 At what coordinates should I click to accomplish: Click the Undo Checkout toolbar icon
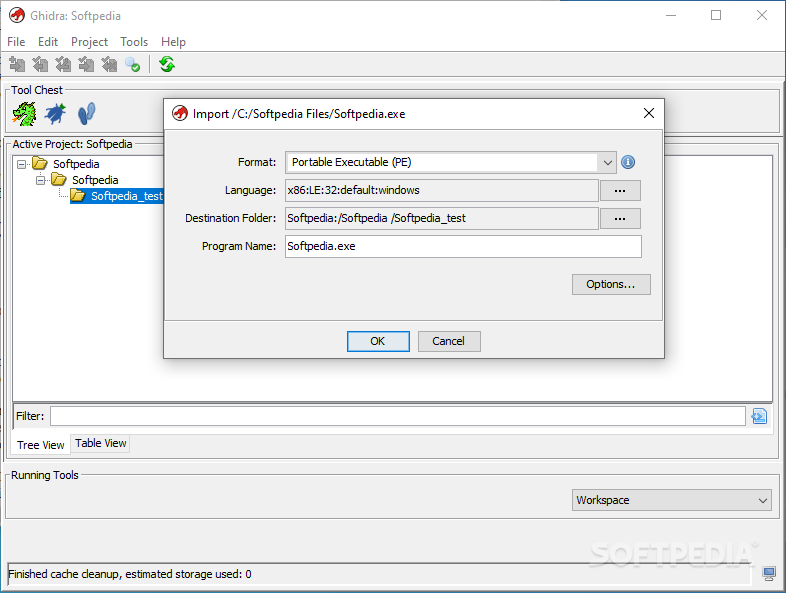pyautogui.click(x=109, y=64)
